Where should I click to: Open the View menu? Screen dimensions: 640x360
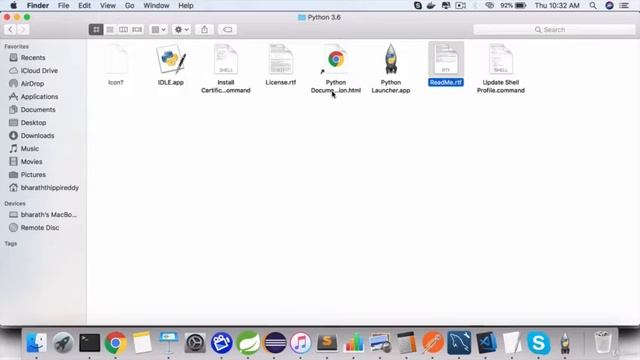click(108, 6)
